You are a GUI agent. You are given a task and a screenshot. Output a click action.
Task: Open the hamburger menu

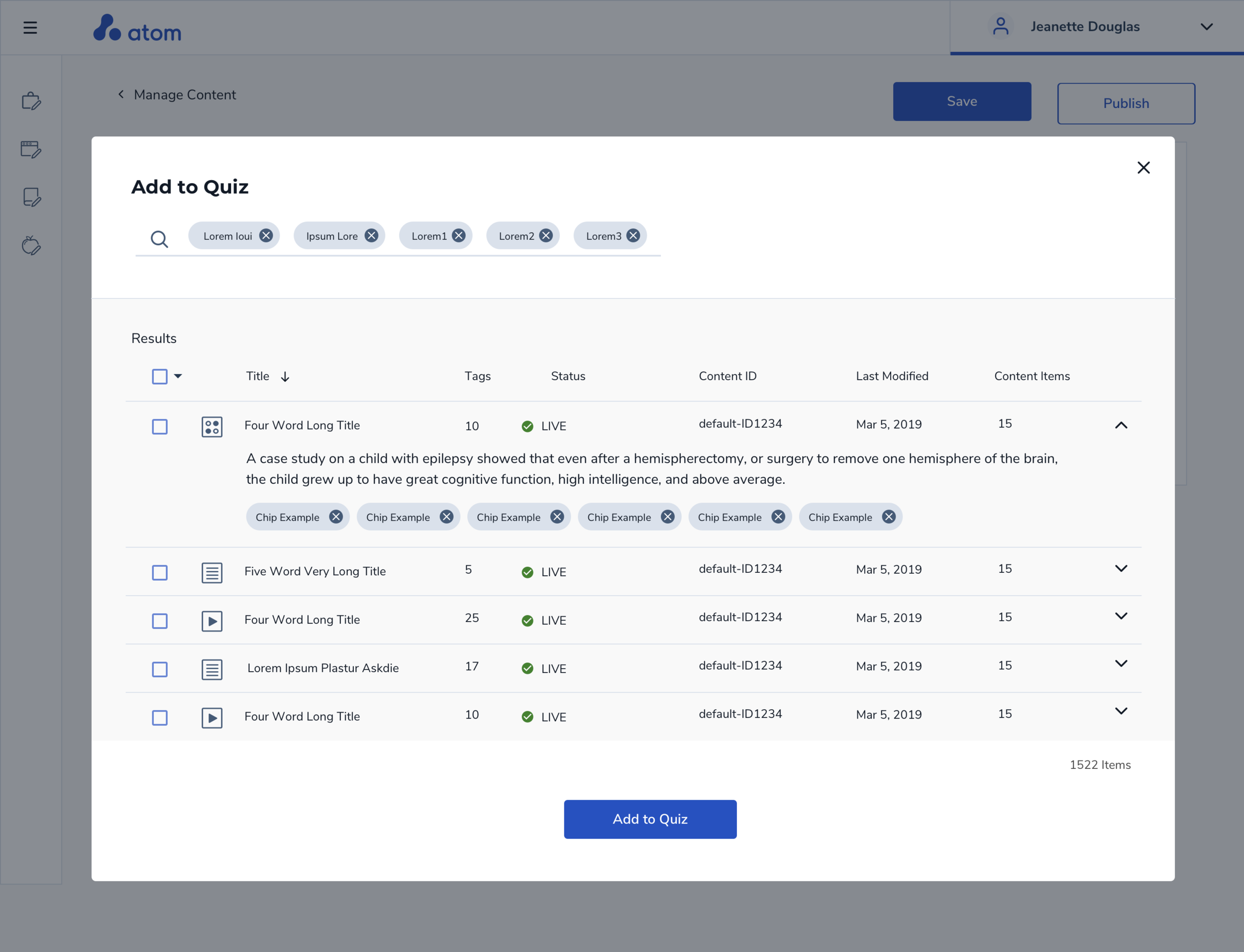pos(30,27)
